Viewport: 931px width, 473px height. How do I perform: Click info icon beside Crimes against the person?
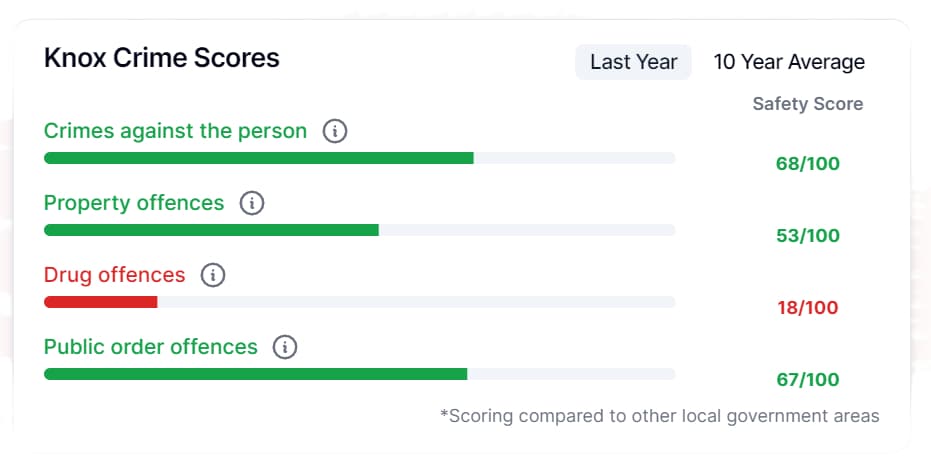[335, 131]
